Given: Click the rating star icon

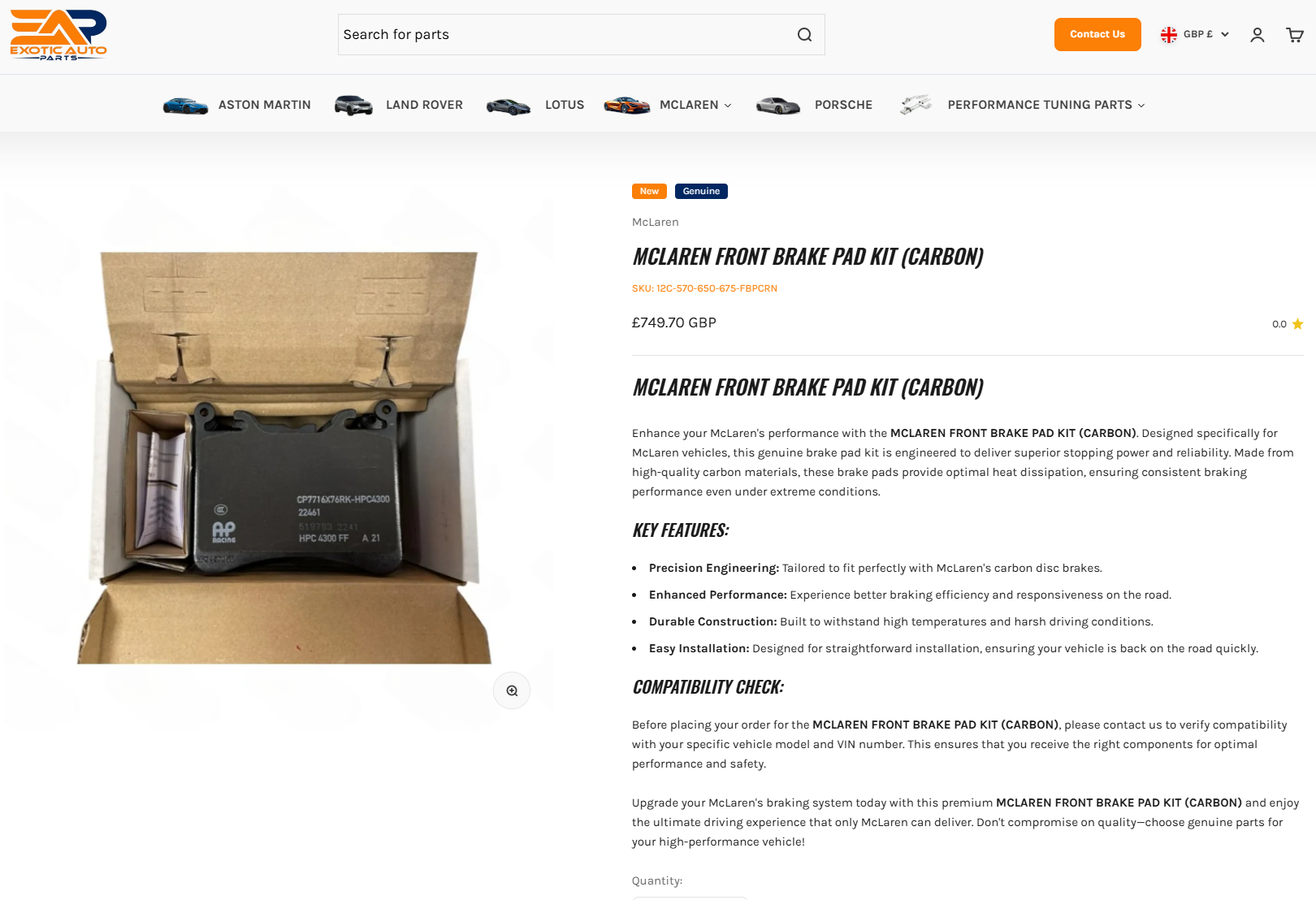Looking at the screenshot, I should click(x=1297, y=324).
